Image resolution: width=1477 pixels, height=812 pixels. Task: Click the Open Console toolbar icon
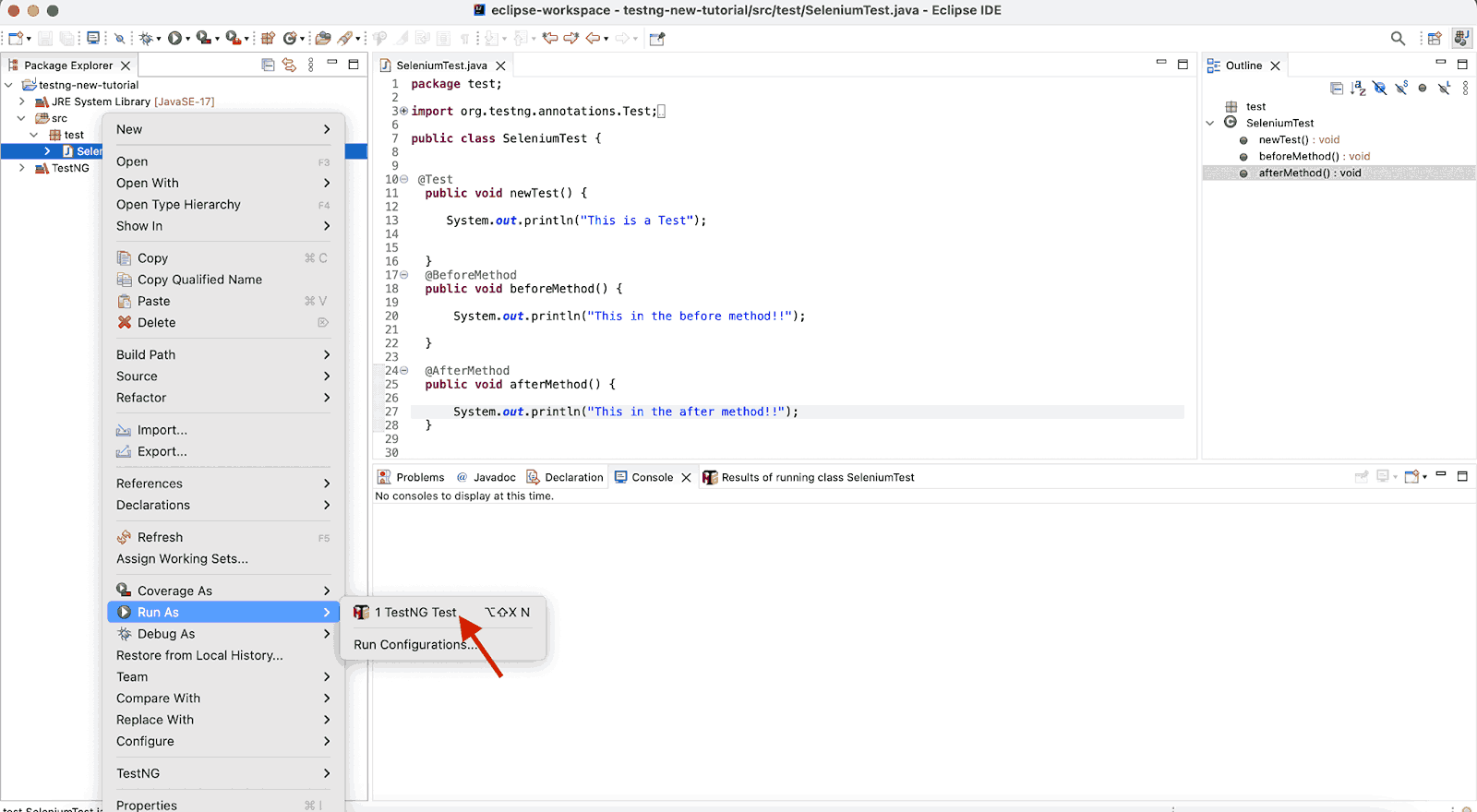[1411, 477]
